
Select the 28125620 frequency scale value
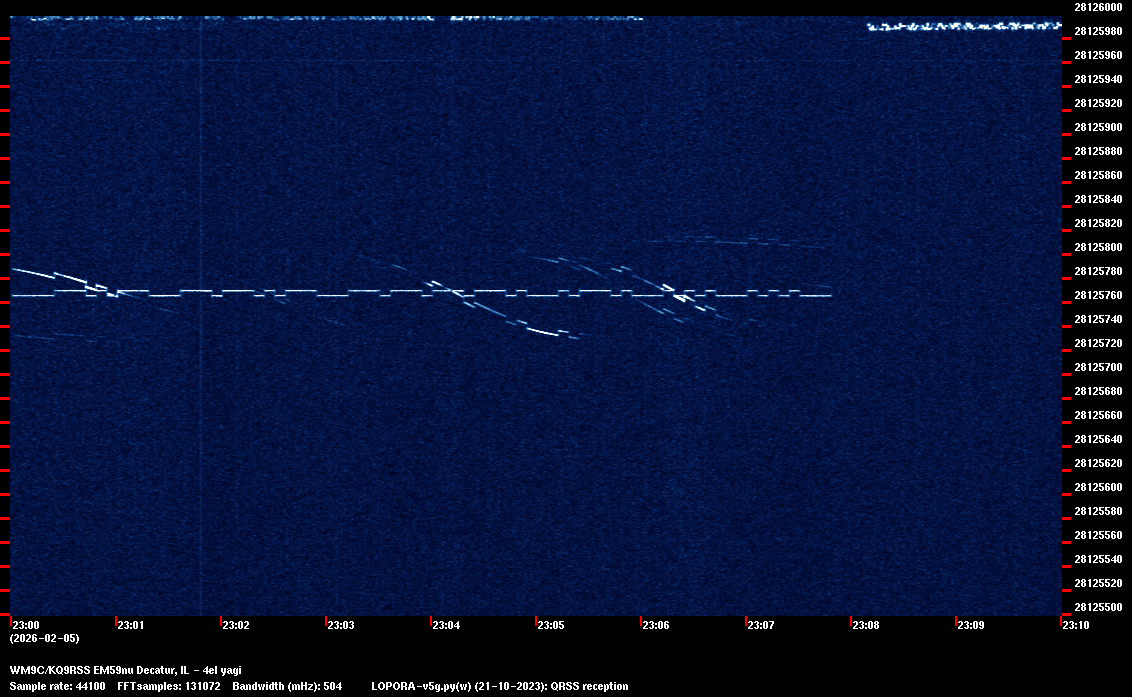point(1097,463)
